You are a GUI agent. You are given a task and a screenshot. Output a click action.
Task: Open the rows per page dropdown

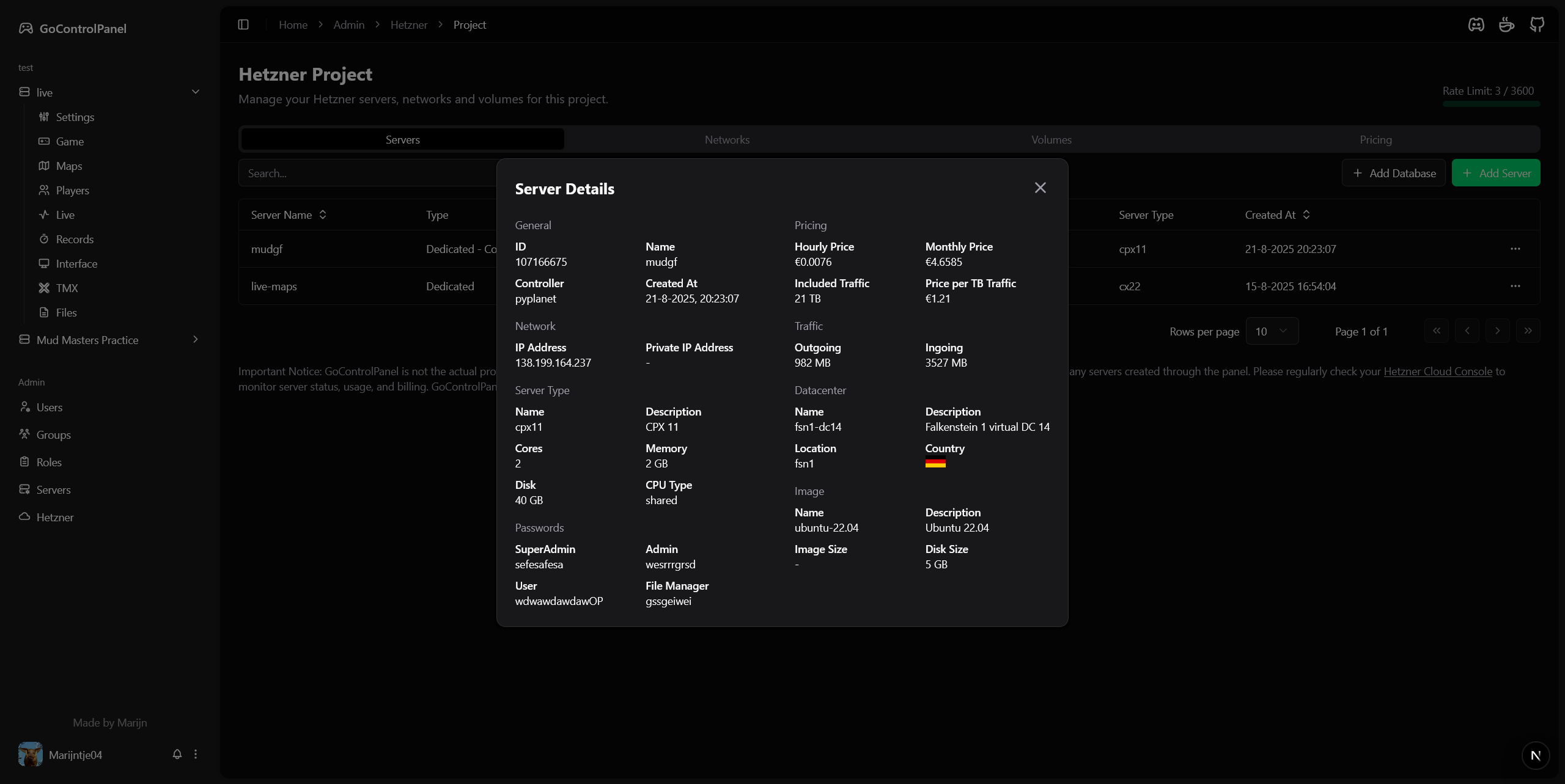[x=1272, y=331]
